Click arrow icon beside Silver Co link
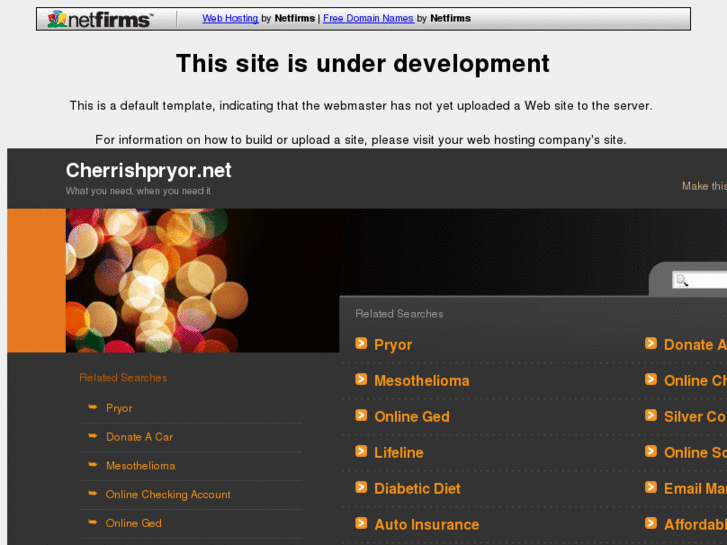The height and width of the screenshot is (545, 727). pos(651,415)
